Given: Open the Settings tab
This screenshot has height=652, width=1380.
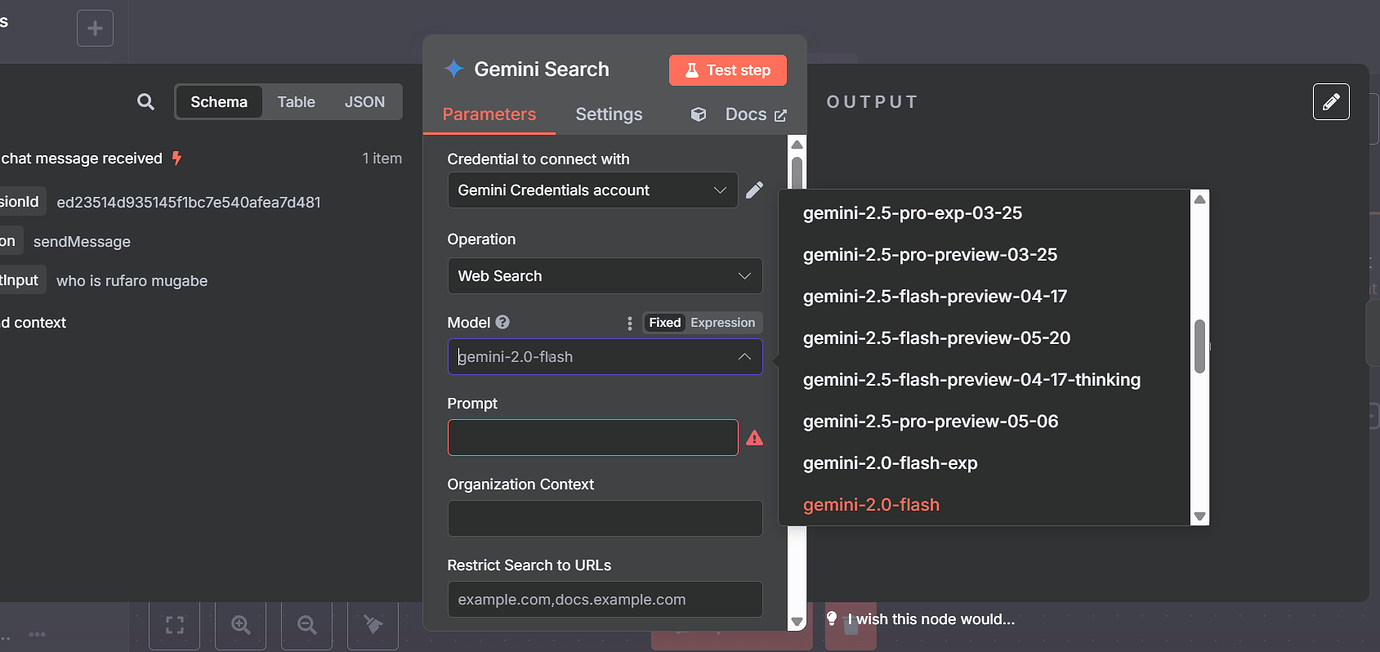Looking at the screenshot, I should coord(608,114).
